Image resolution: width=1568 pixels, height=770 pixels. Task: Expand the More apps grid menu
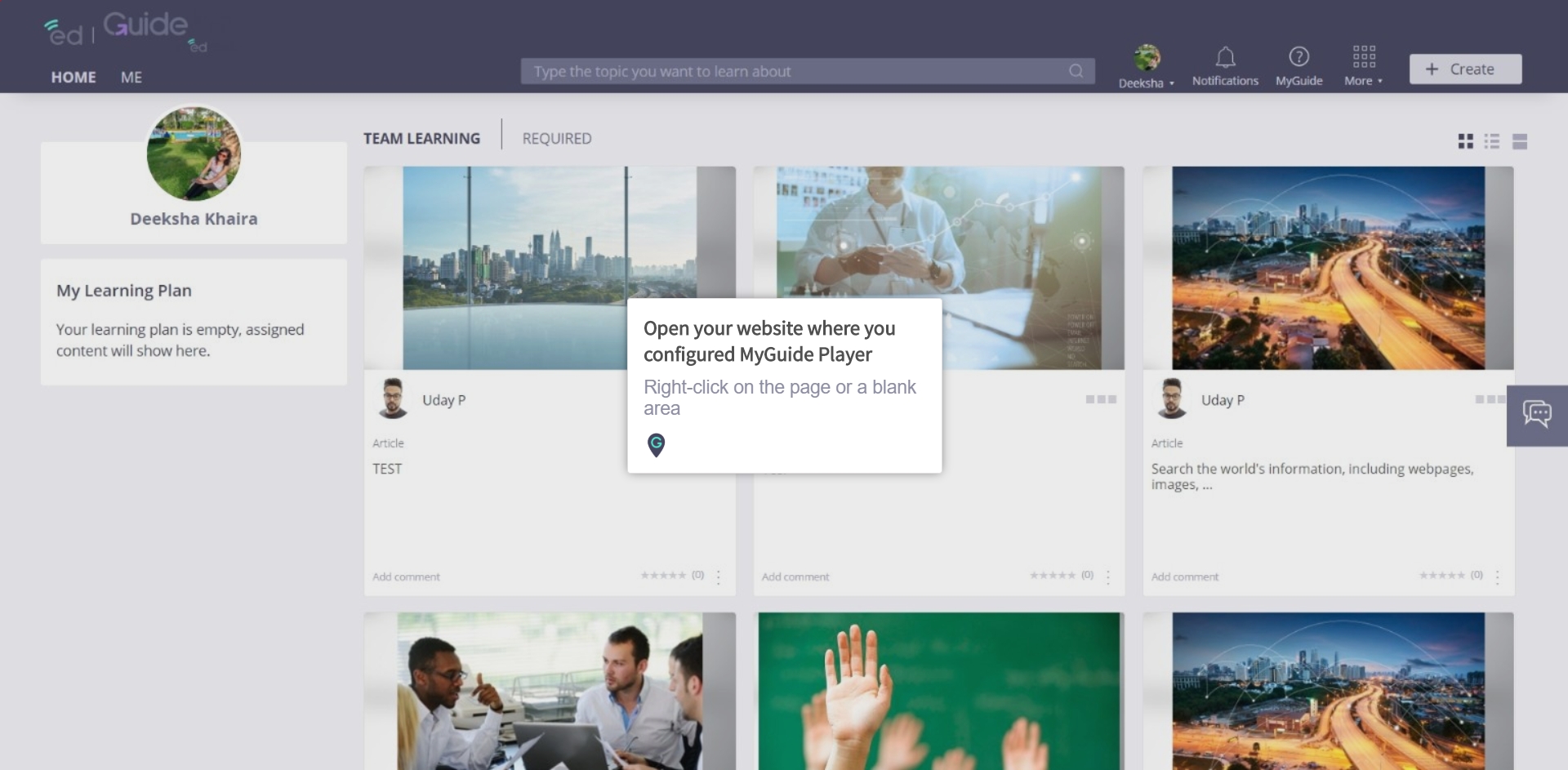click(1364, 65)
